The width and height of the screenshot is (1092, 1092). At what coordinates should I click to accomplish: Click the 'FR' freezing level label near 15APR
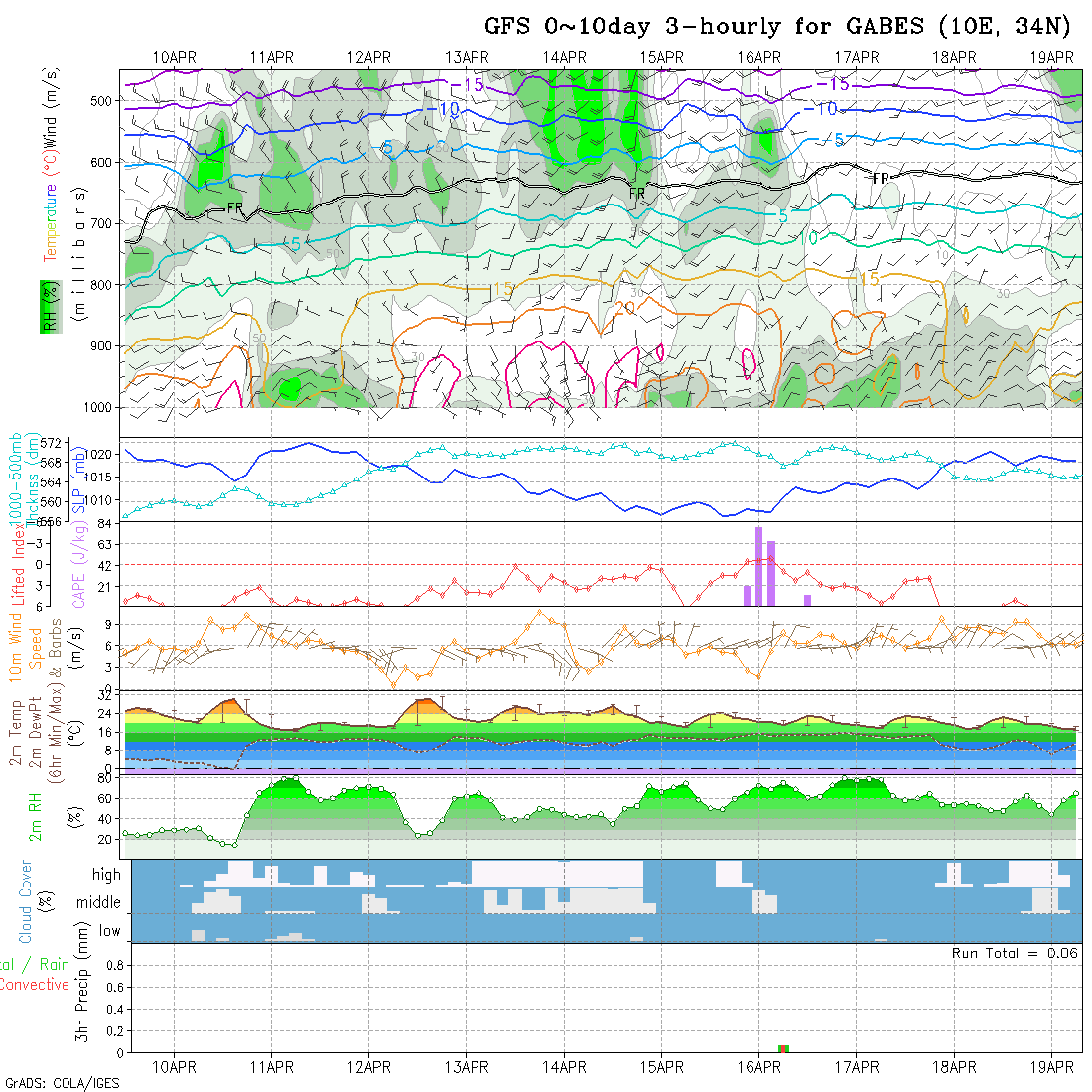point(637,193)
